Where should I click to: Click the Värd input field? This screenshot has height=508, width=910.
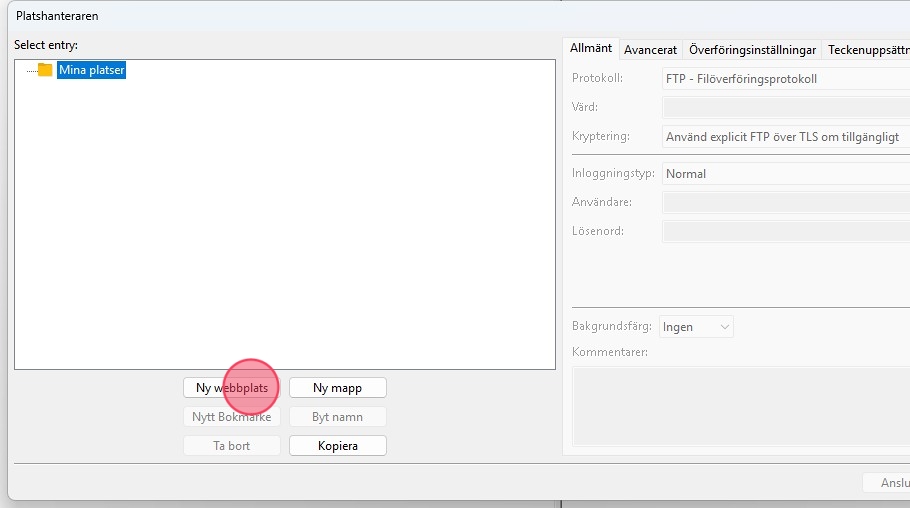tap(786, 107)
